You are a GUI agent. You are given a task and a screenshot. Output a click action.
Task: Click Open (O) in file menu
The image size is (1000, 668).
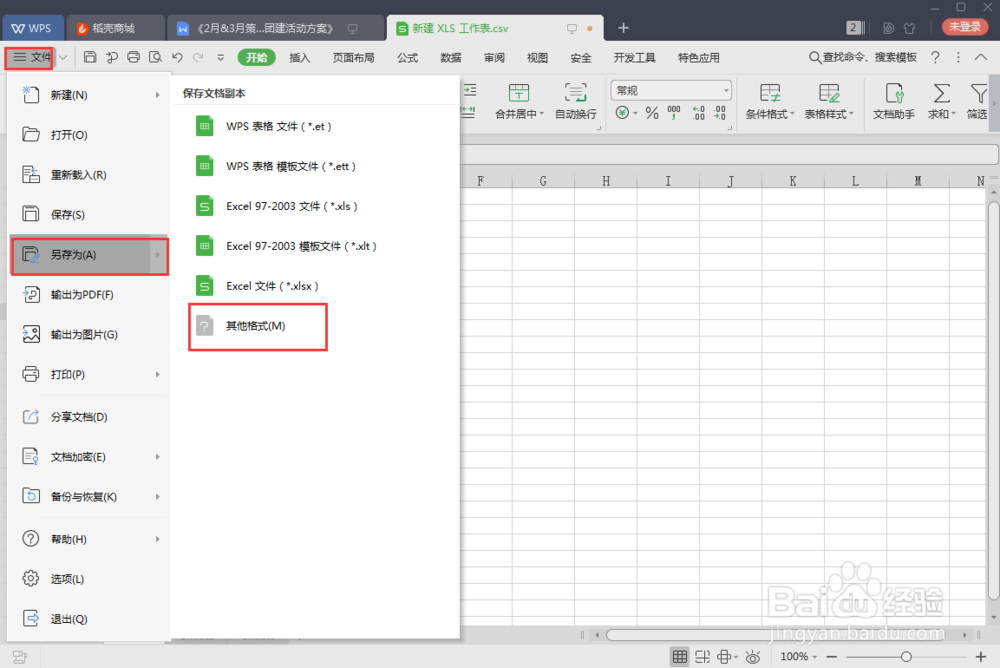89,135
